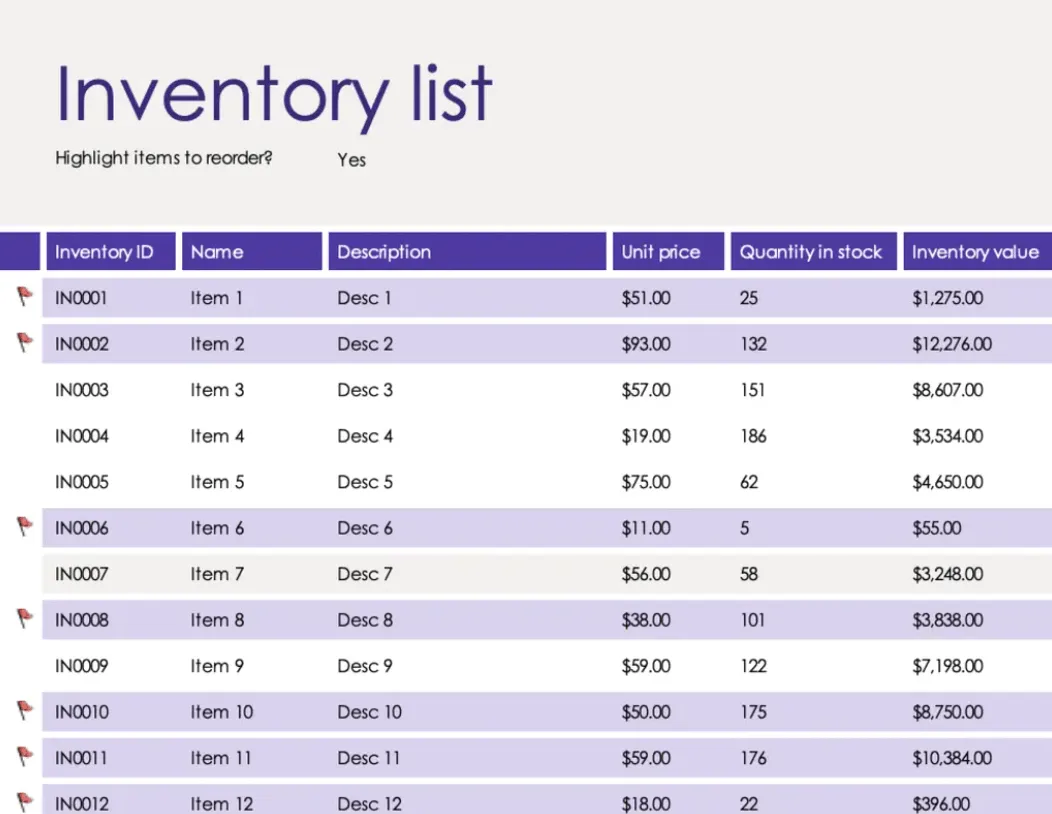This screenshot has height=814, width=1052.
Task: Click the 'Desc 10' description cell
Action: coord(370,712)
